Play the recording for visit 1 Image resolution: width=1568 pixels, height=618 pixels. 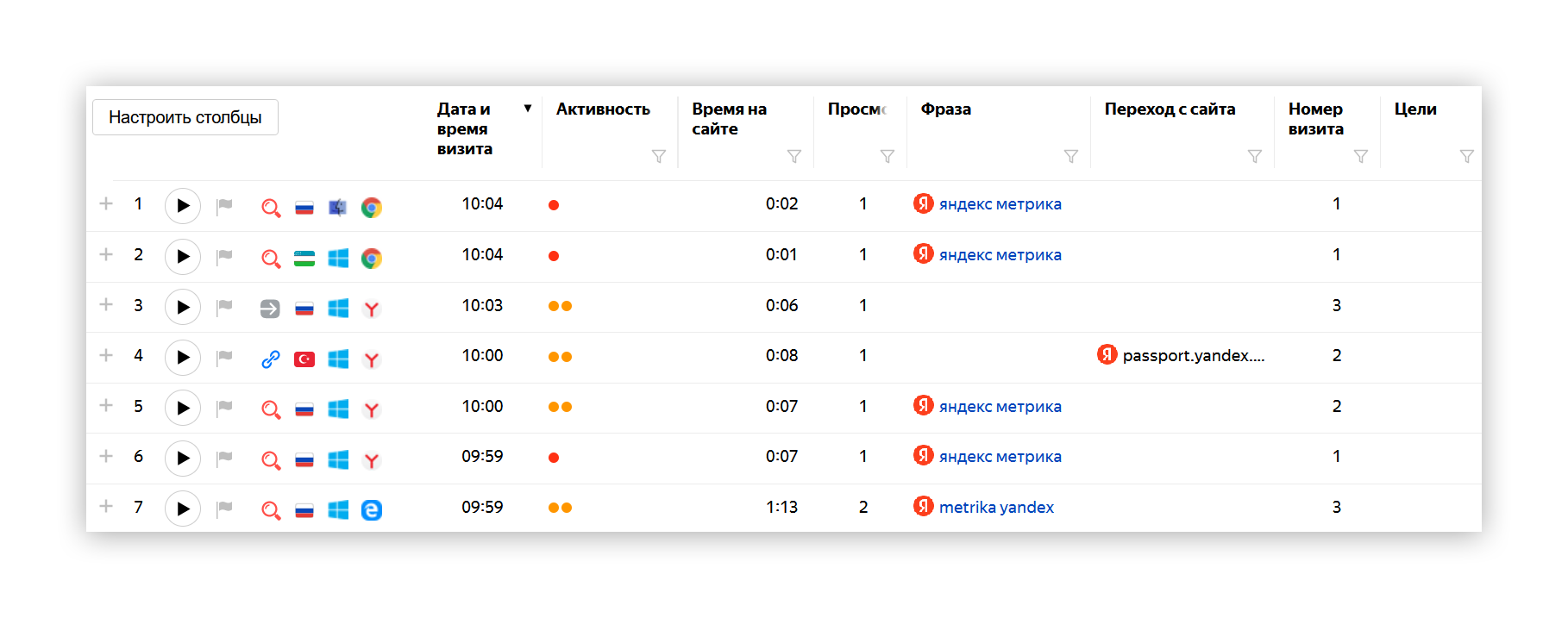183,206
